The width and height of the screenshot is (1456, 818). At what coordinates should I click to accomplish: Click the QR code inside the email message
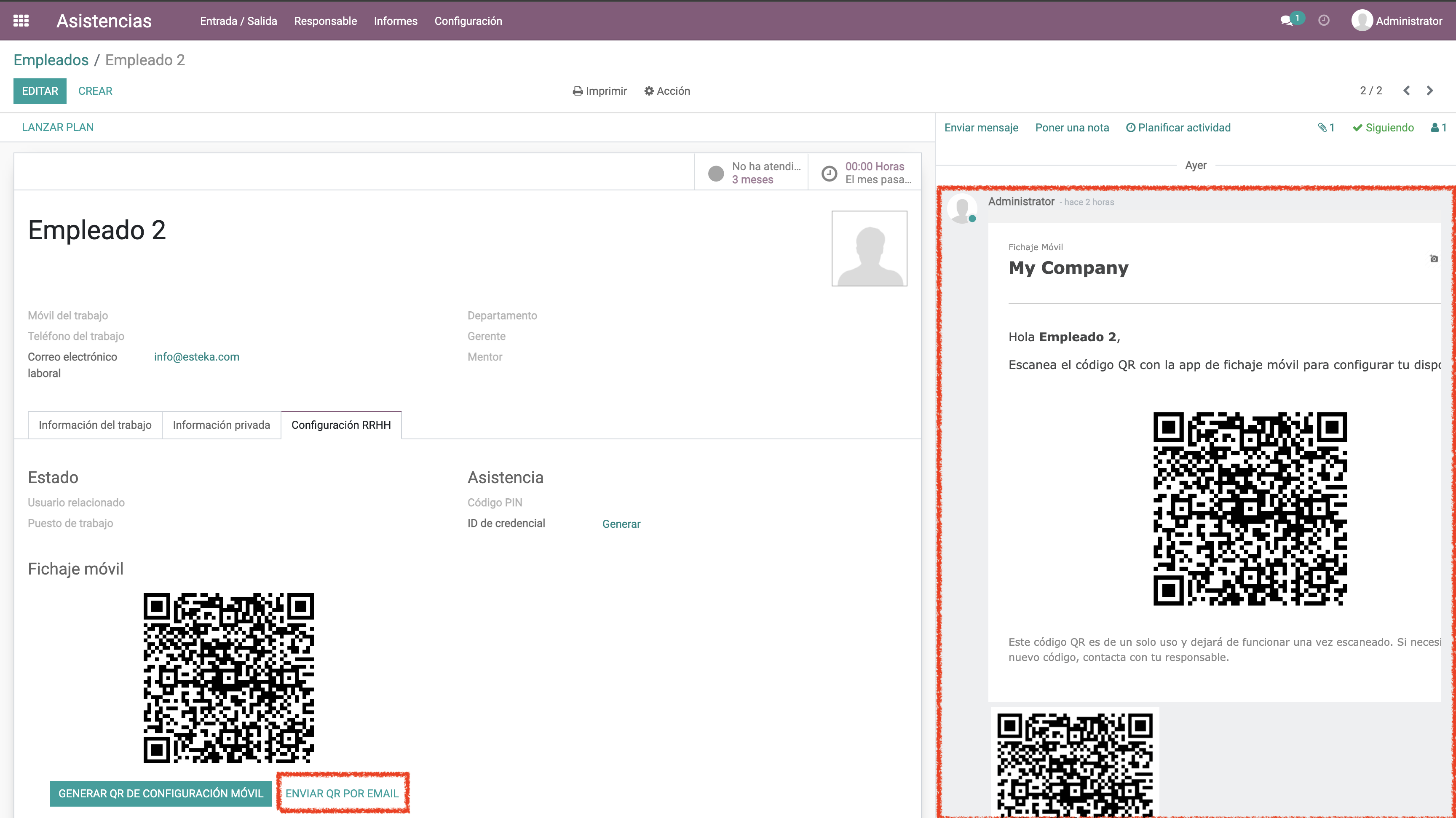tap(1250, 508)
